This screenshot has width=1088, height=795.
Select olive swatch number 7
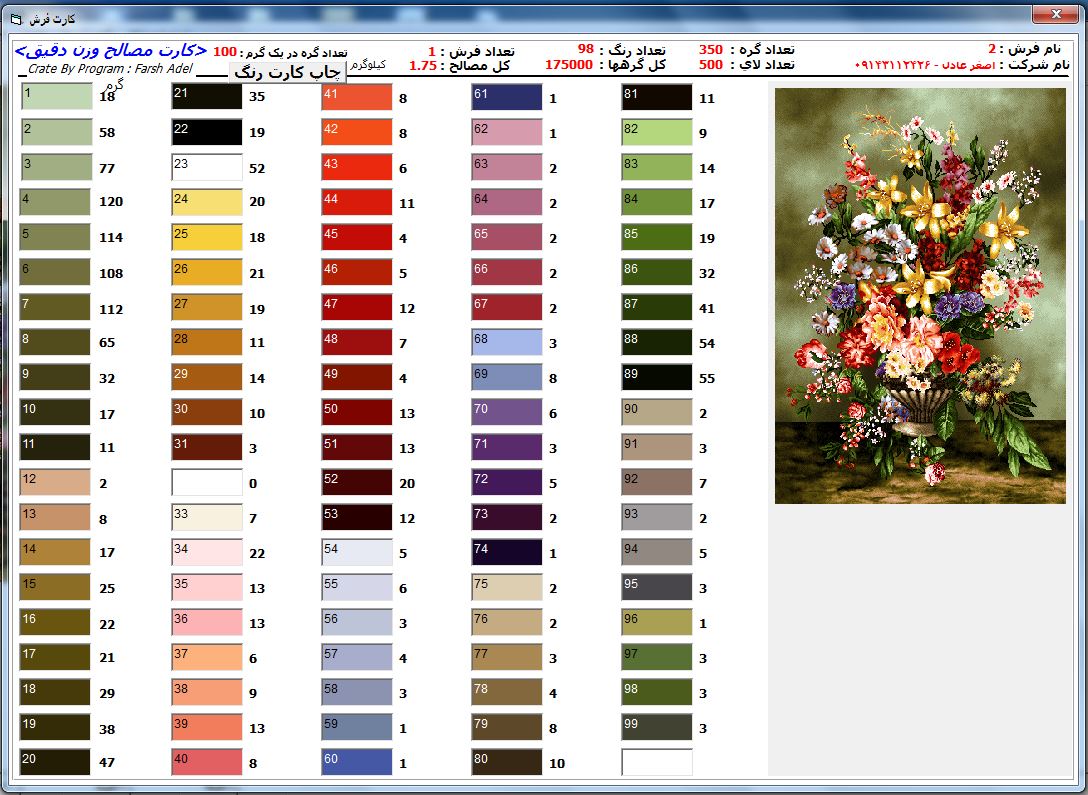56,307
